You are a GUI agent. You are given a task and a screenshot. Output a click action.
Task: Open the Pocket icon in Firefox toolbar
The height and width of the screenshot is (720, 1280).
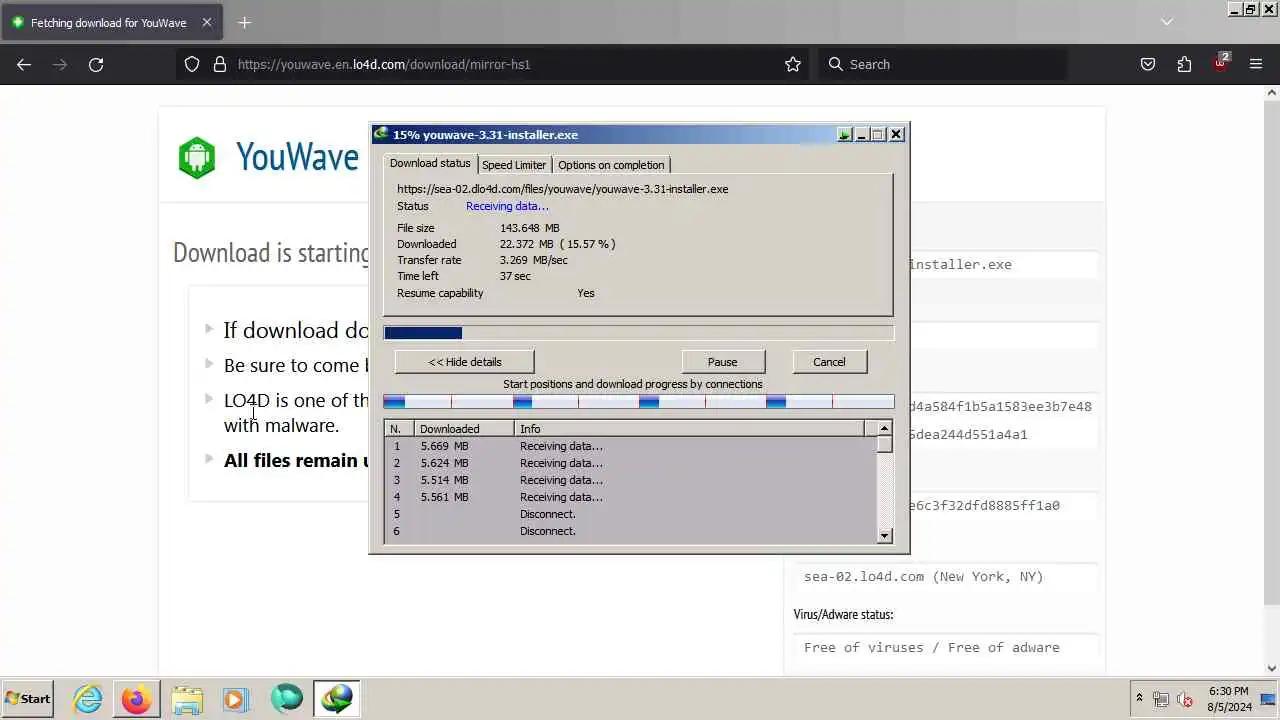coord(1148,64)
